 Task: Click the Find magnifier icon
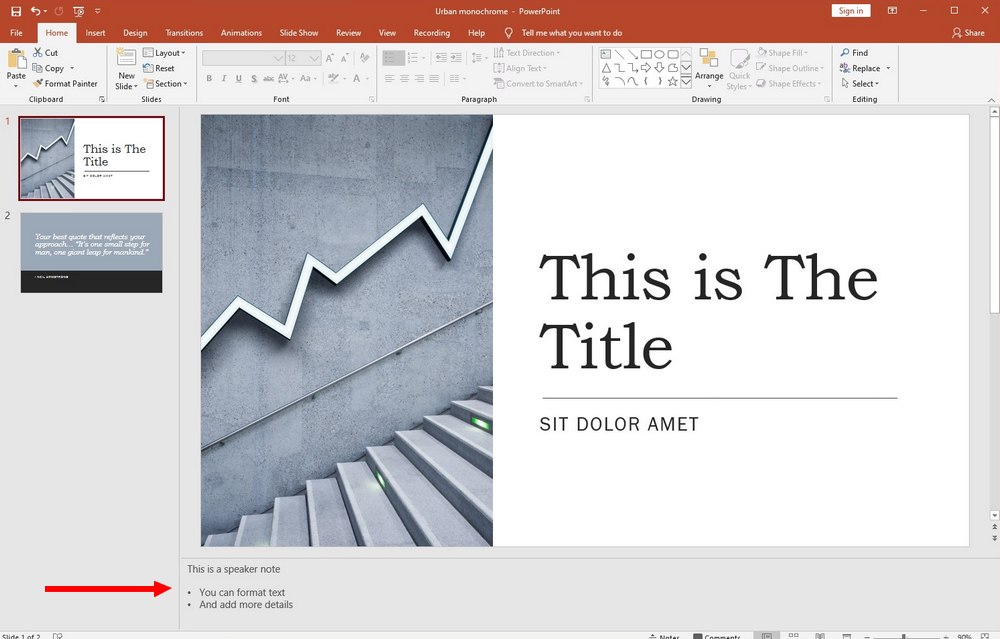point(845,52)
